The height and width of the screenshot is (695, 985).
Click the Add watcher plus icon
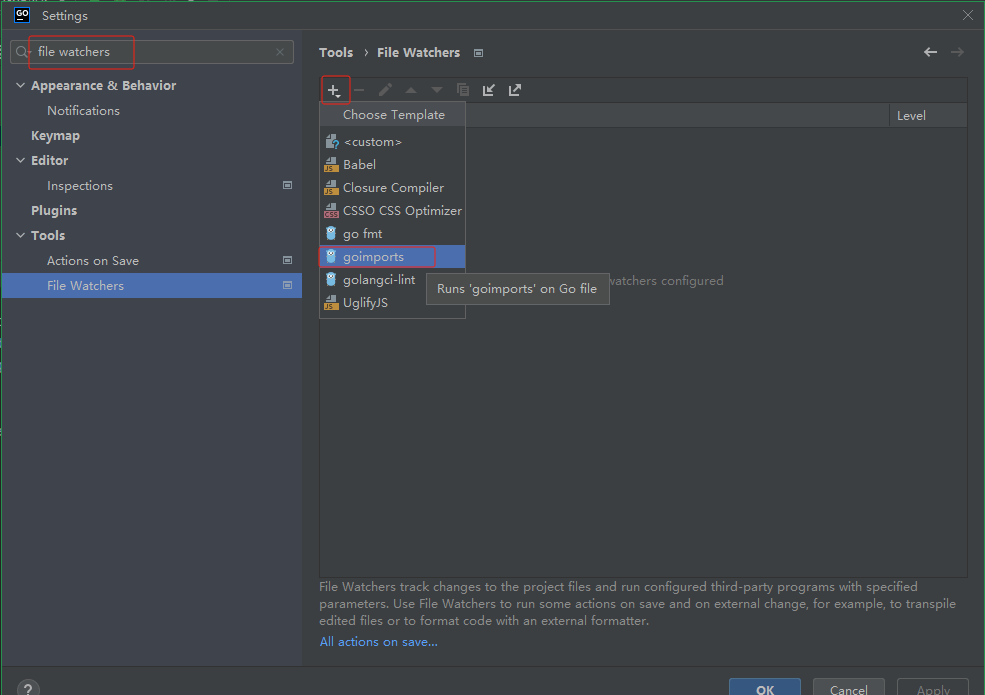[334, 90]
